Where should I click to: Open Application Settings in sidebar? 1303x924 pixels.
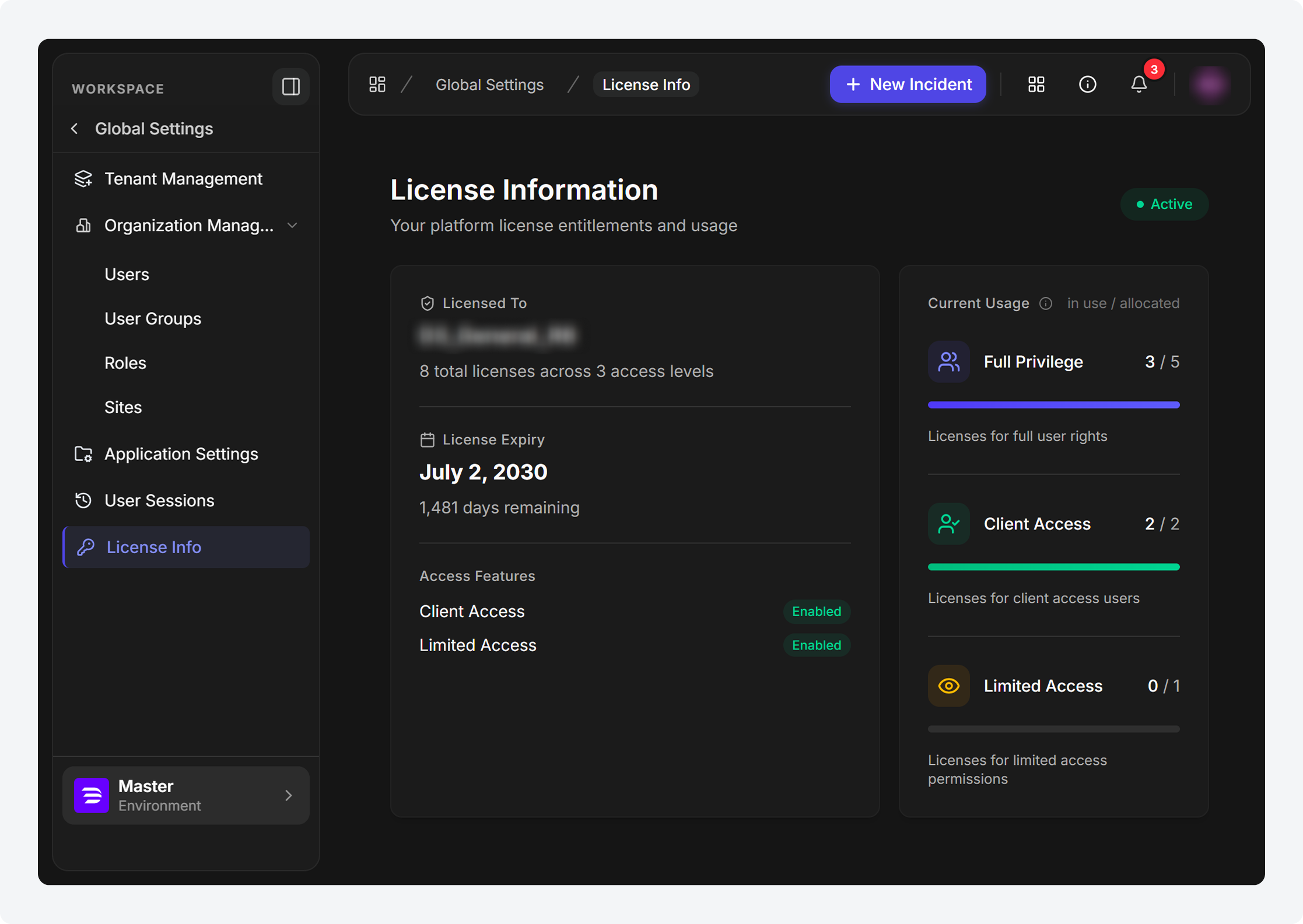pos(185,454)
